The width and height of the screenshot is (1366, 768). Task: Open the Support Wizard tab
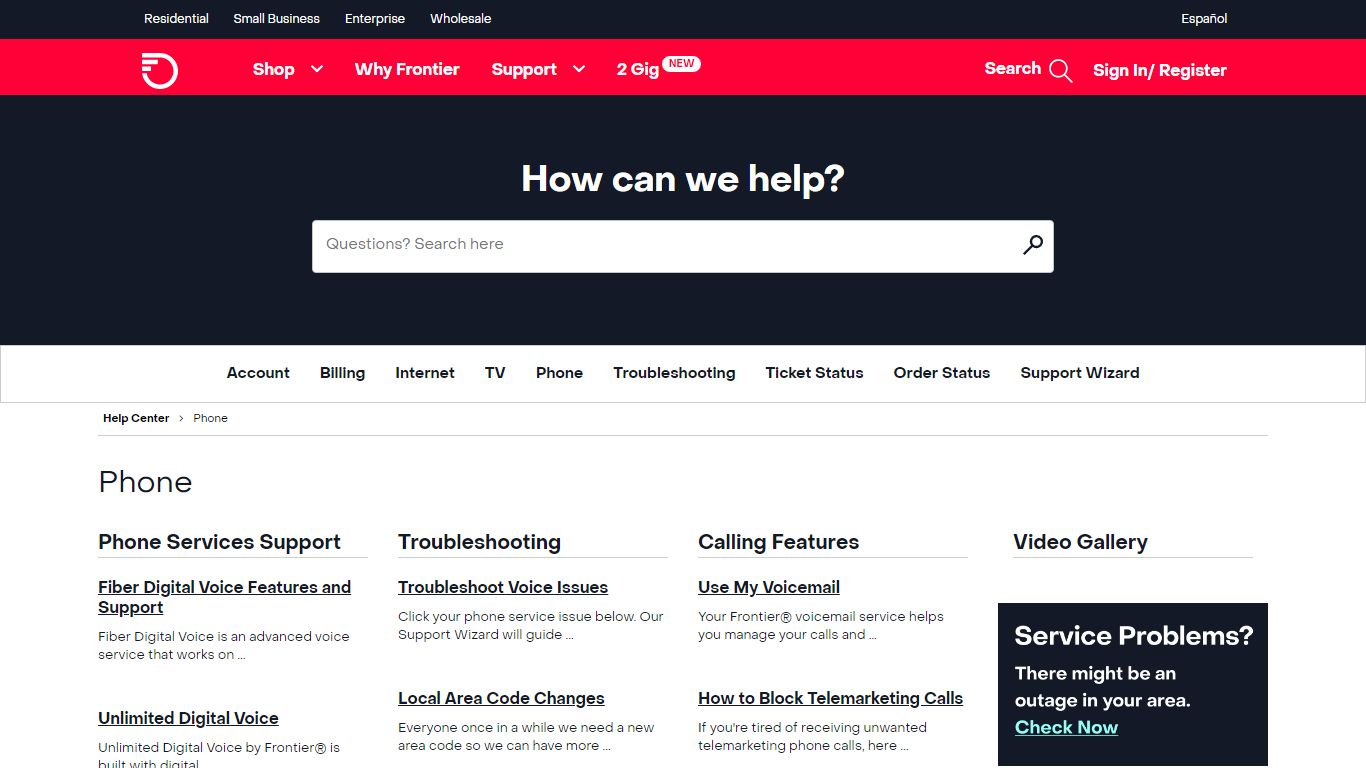tap(1080, 373)
